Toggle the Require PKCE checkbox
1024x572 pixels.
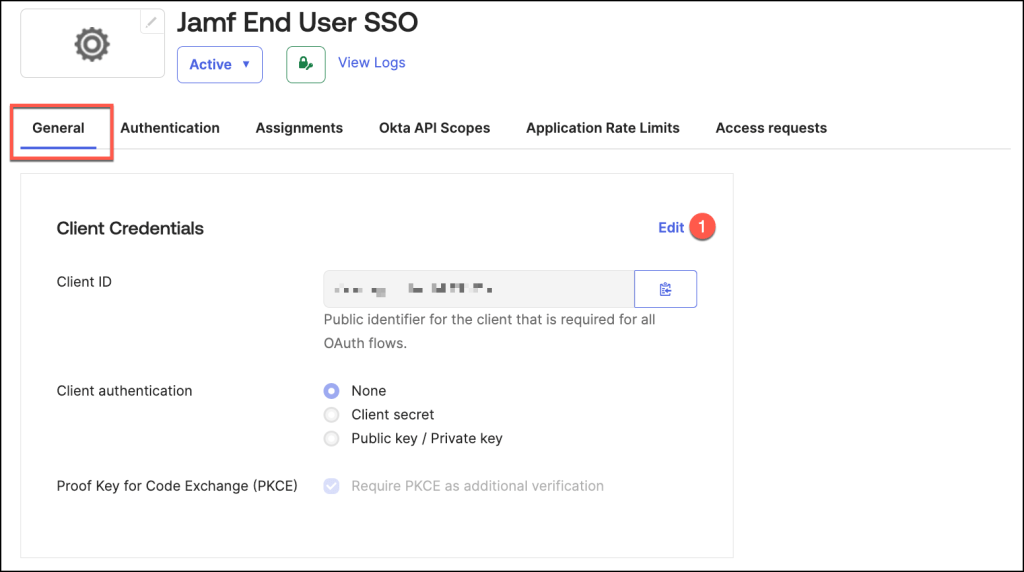332,486
